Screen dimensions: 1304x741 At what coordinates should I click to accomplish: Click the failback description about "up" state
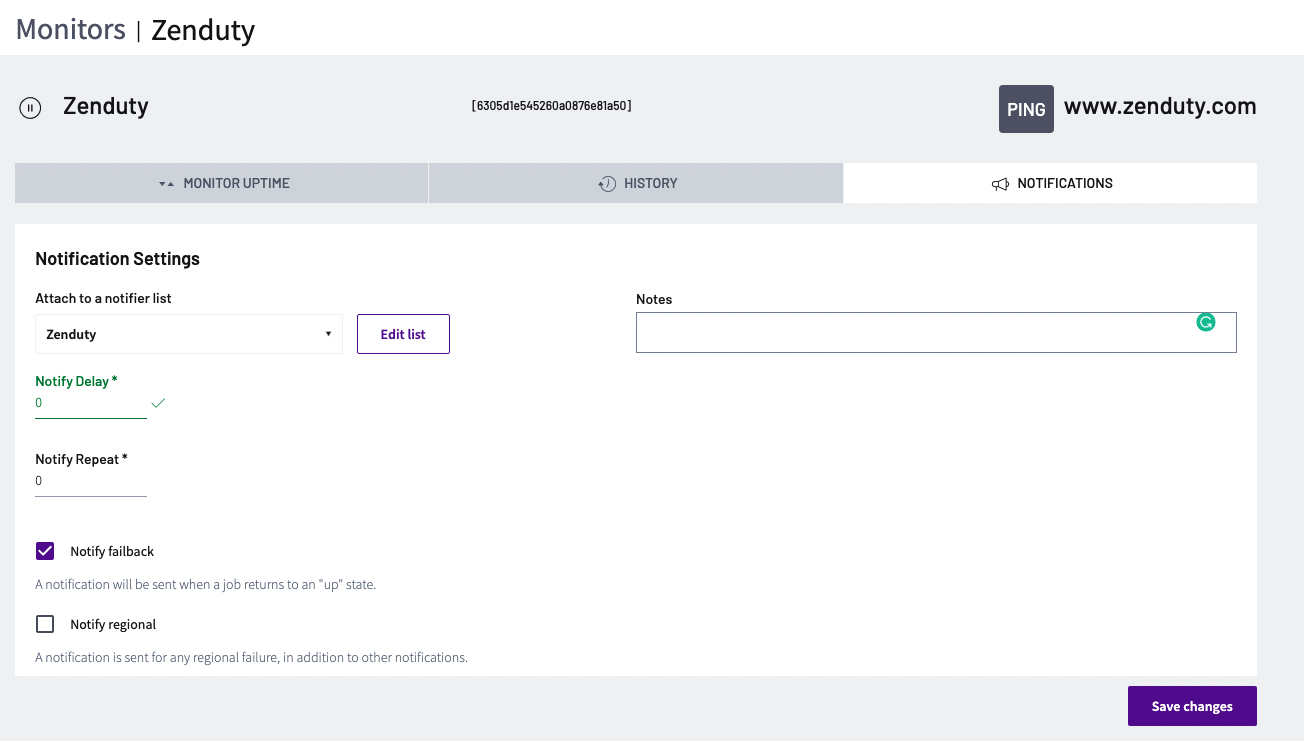(x=205, y=584)
